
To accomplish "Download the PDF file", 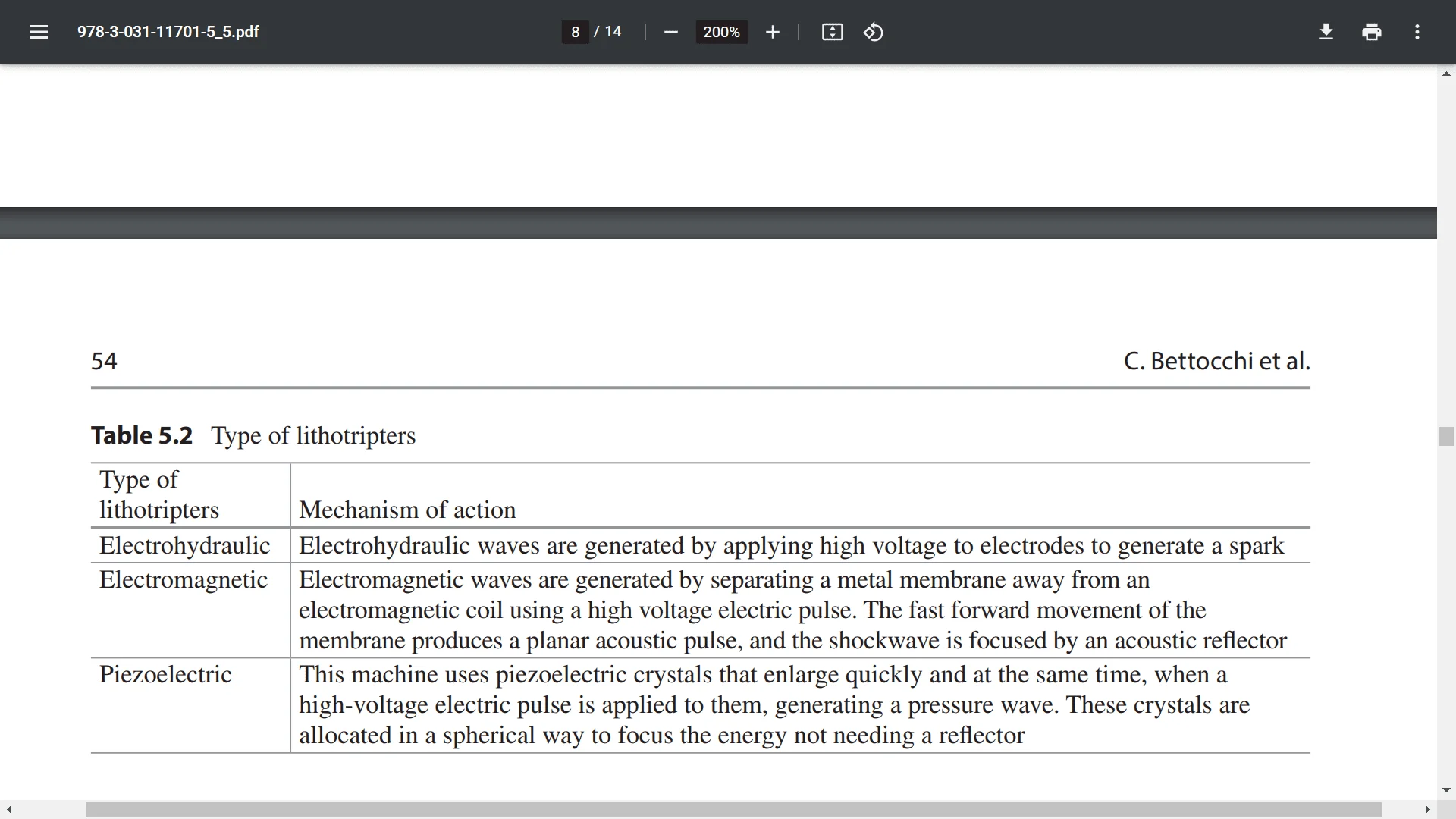I will pyautogui.click(x=1326, y=32).
